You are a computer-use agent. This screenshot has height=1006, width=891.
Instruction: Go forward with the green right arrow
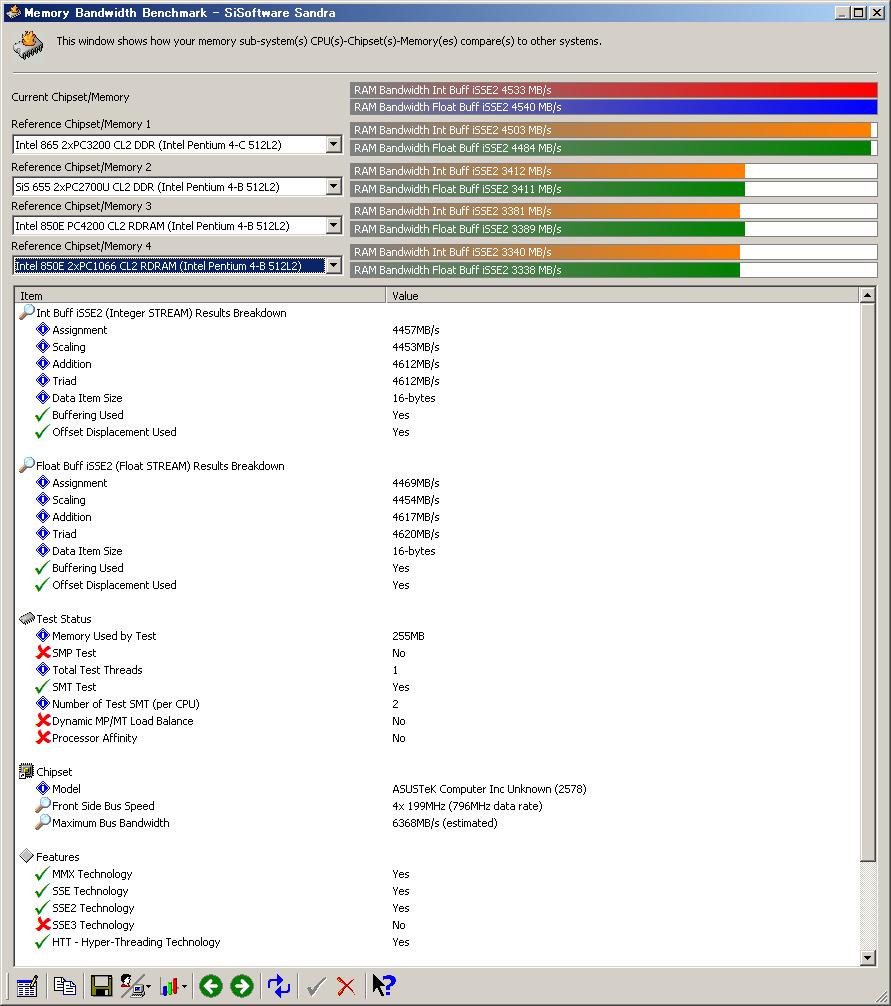[x=242, y=986]
